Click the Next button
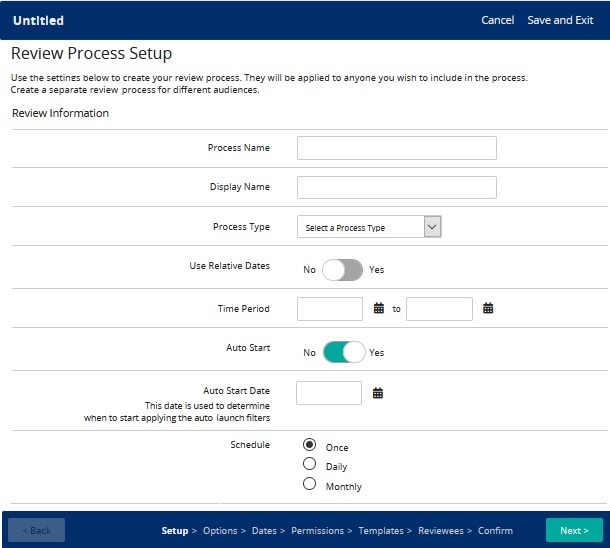Screen dimensions: 610x548 574,530
